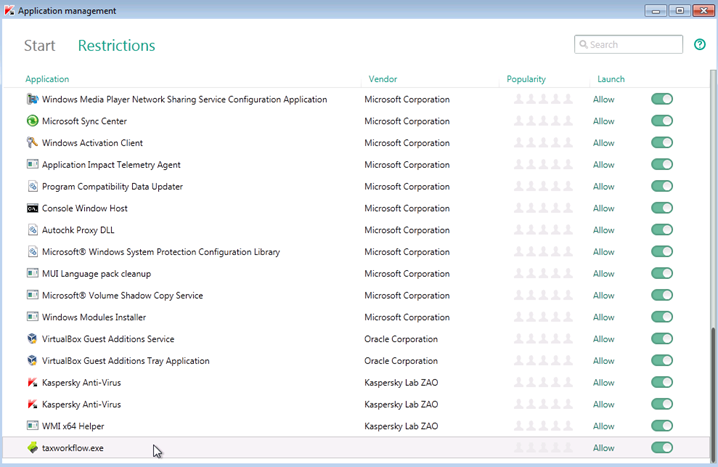Viewport: 718px width, 467px height.
Task: Click the Windows Modules Installer icon
Action: (32, 317)
